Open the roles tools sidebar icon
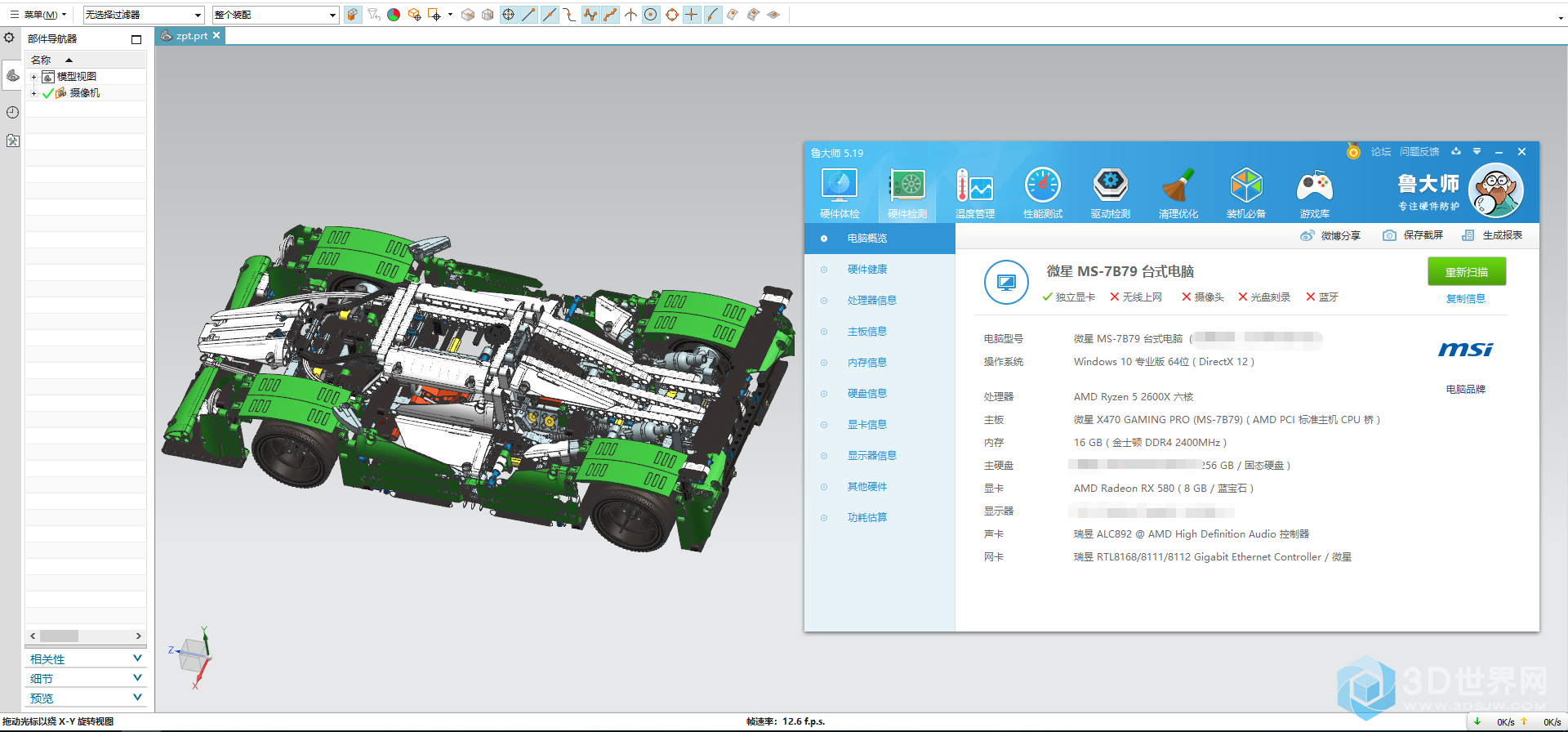1568x732 pixels. 12,141
